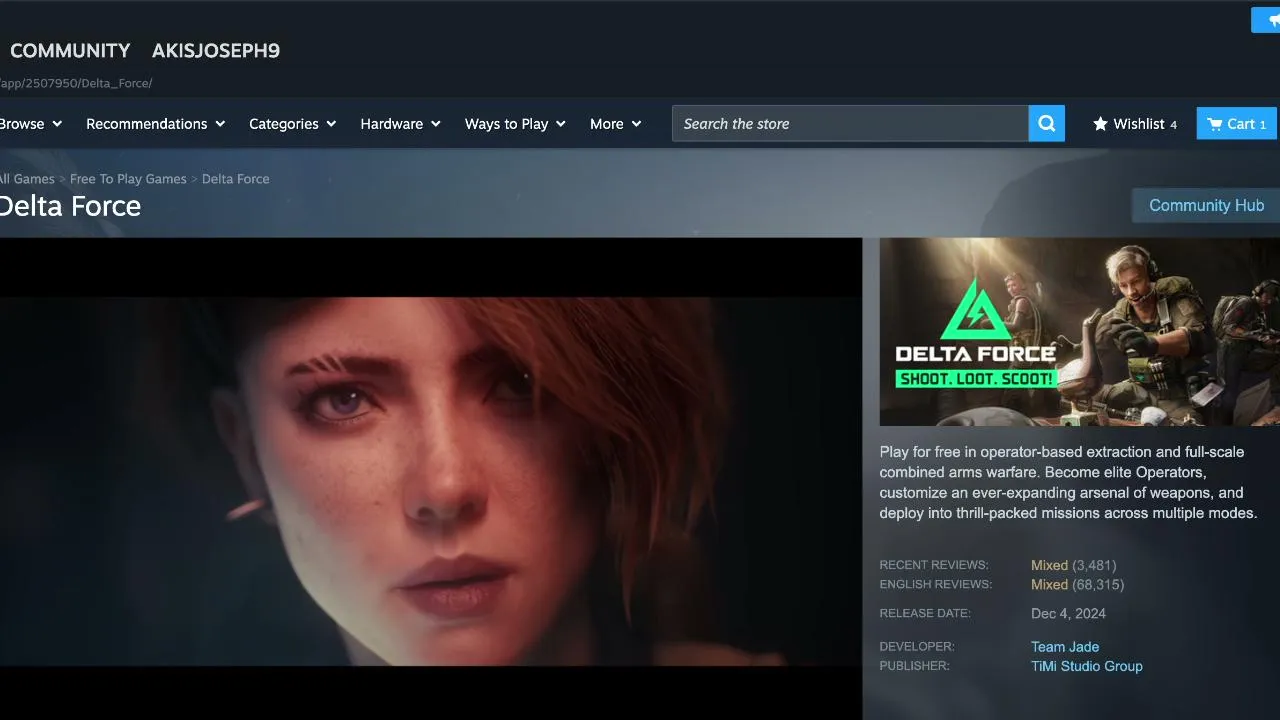Go to Free To Play Games breadcrumb

tap(128, 179)
